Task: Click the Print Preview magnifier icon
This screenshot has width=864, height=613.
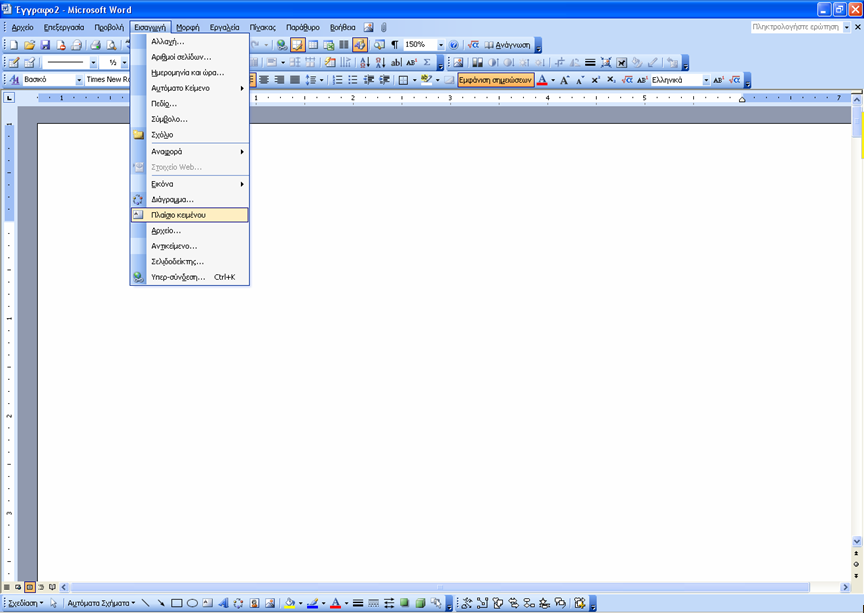Action: coord(111,45)
